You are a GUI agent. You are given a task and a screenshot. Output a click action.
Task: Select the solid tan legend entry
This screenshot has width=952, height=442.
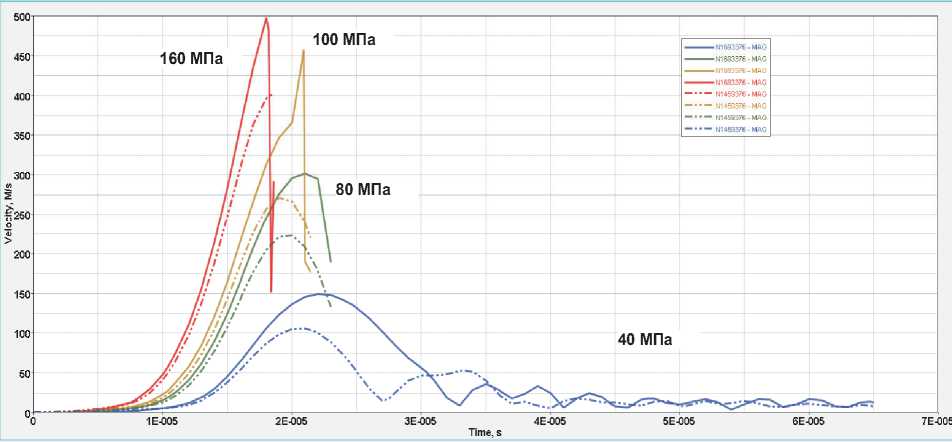tap(726, 70)
